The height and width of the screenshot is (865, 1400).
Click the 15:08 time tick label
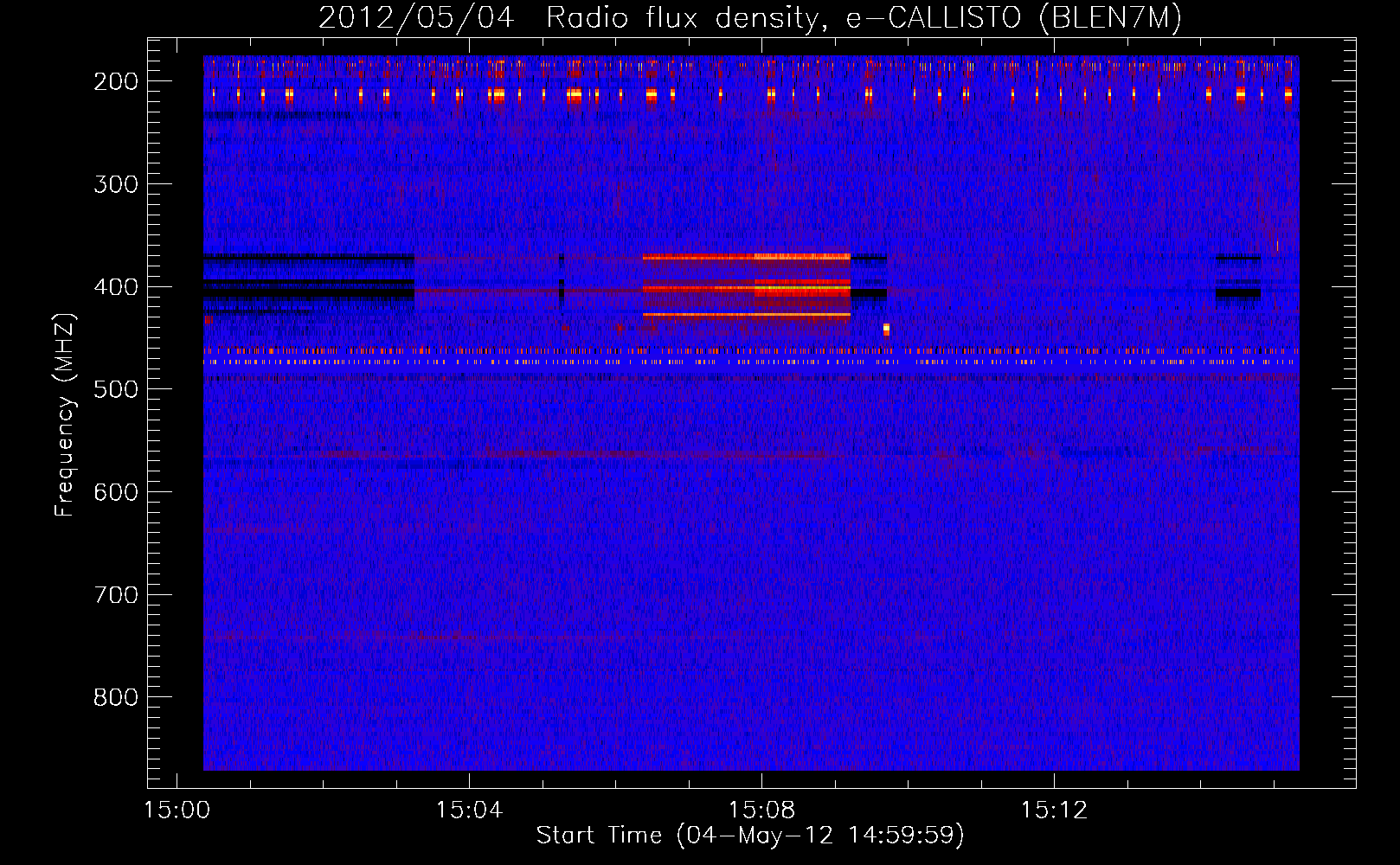coord(761,811)
